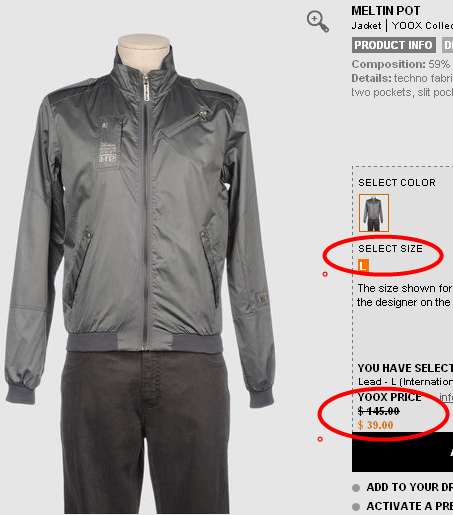Image resolution: width=453 pixels, height=515 pixels.
Task: Click the Jacket category link
Action: pos(366,26)
